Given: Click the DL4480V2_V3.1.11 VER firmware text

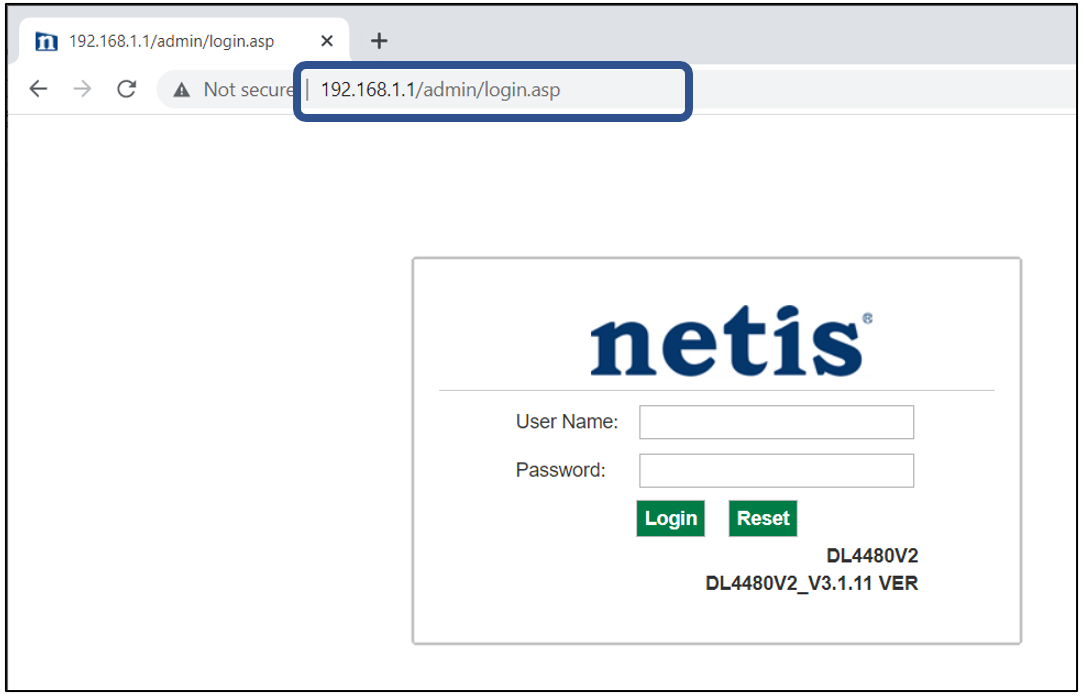Looking at the screenshot, I should tap(812, 583).
